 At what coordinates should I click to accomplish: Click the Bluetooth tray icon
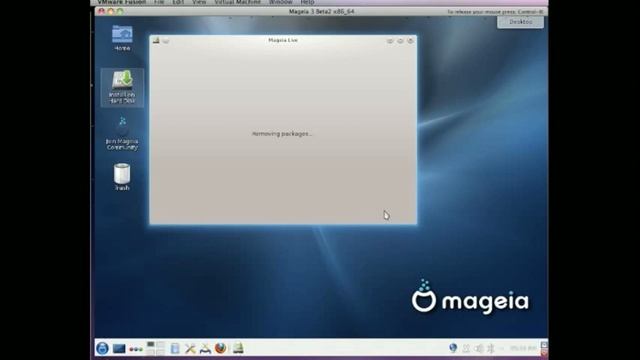point(491,348)
